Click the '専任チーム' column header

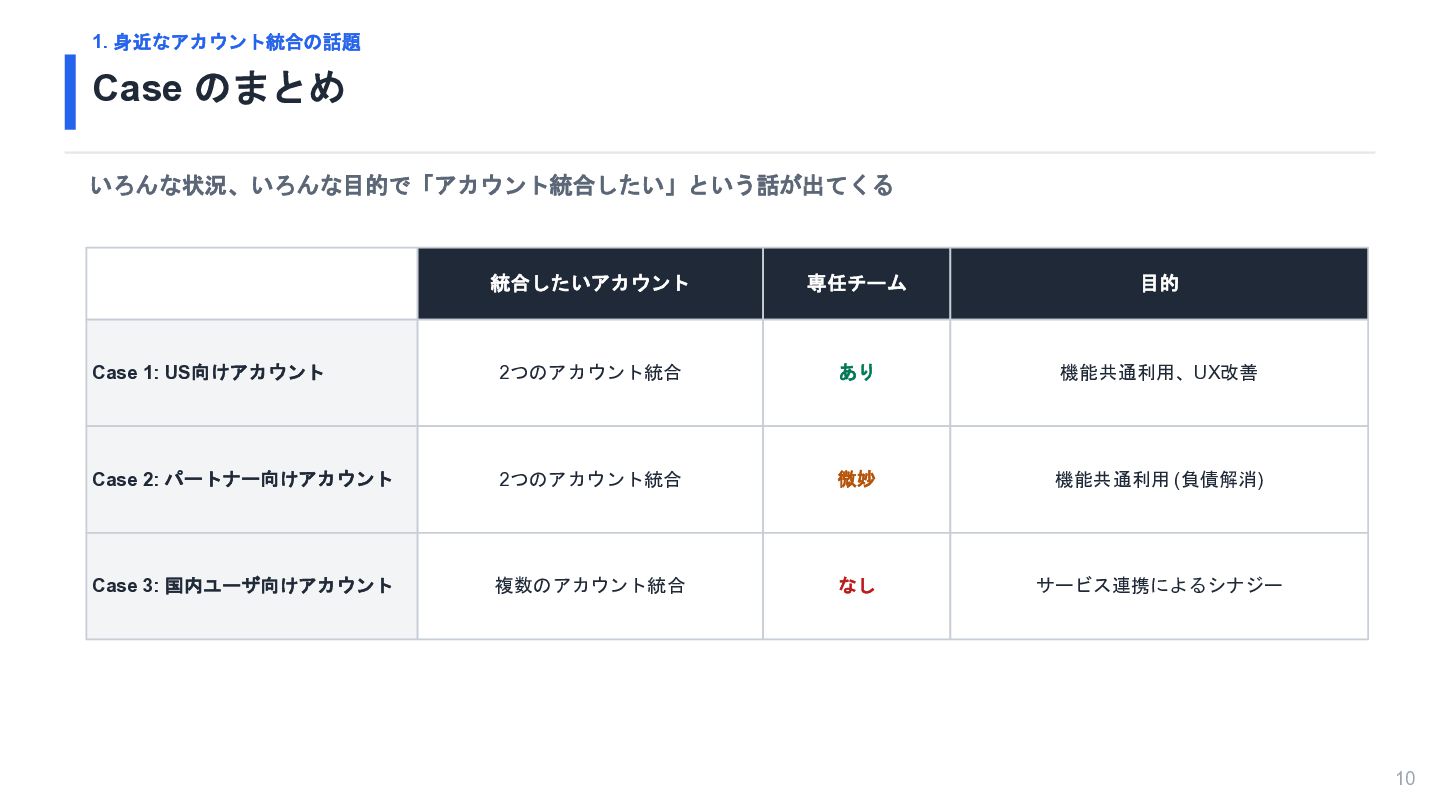coord(857,283)
